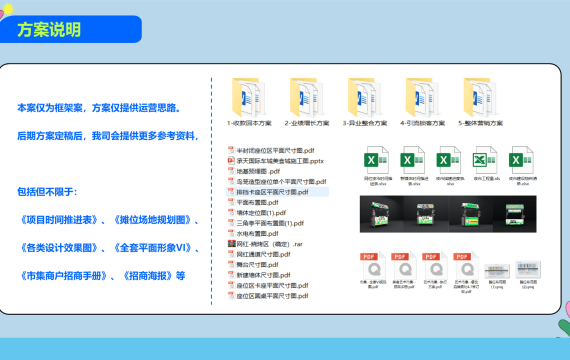Click the archive icon beside 网红-烧烤区 .rar
The image size is (570, 360).
[x=231, y=244]
